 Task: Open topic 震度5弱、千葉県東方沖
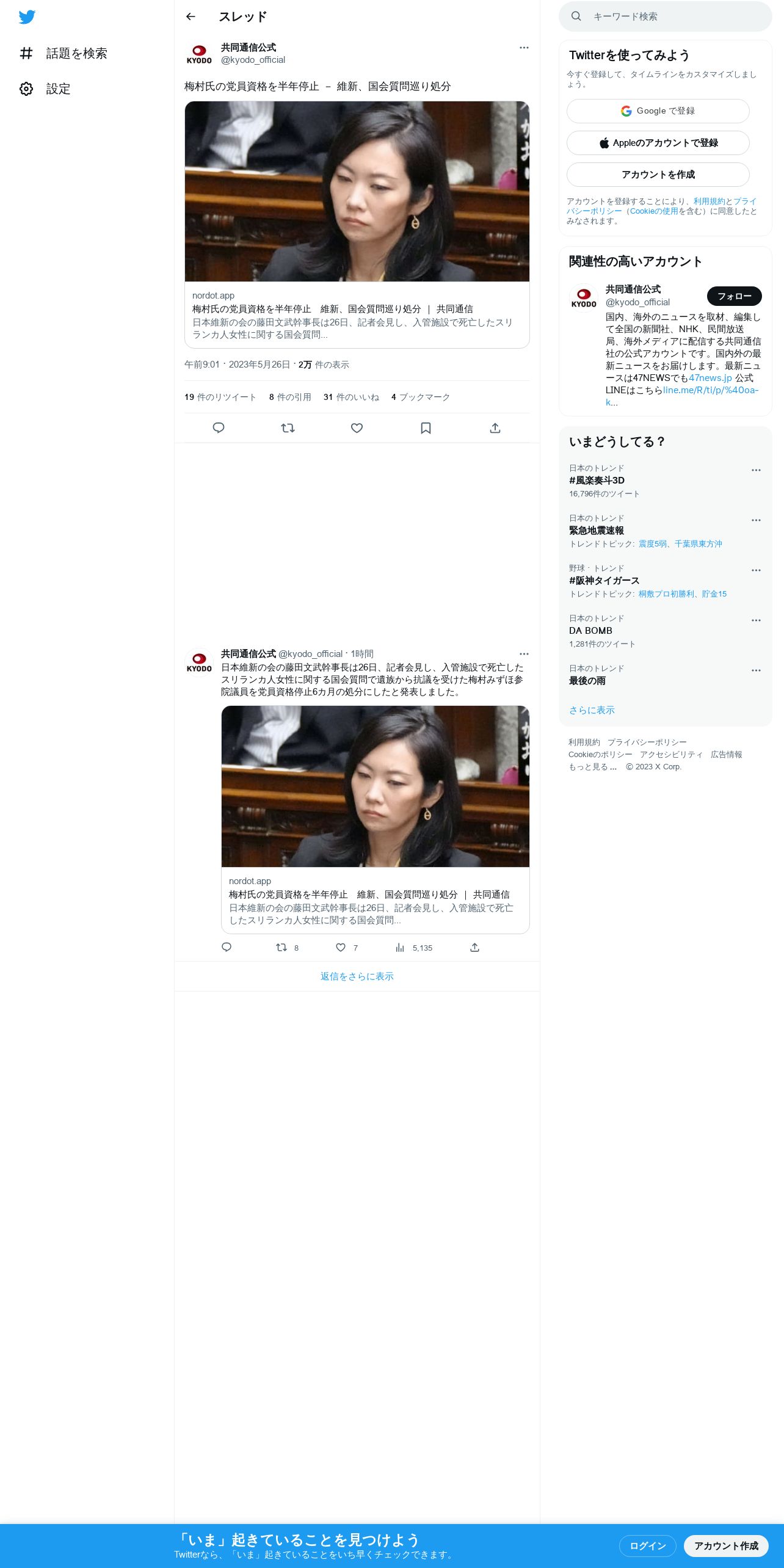point(680,544)
